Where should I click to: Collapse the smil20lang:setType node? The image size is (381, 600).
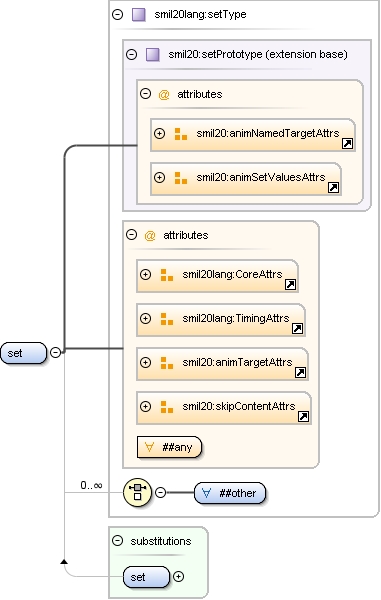[117, 15]
